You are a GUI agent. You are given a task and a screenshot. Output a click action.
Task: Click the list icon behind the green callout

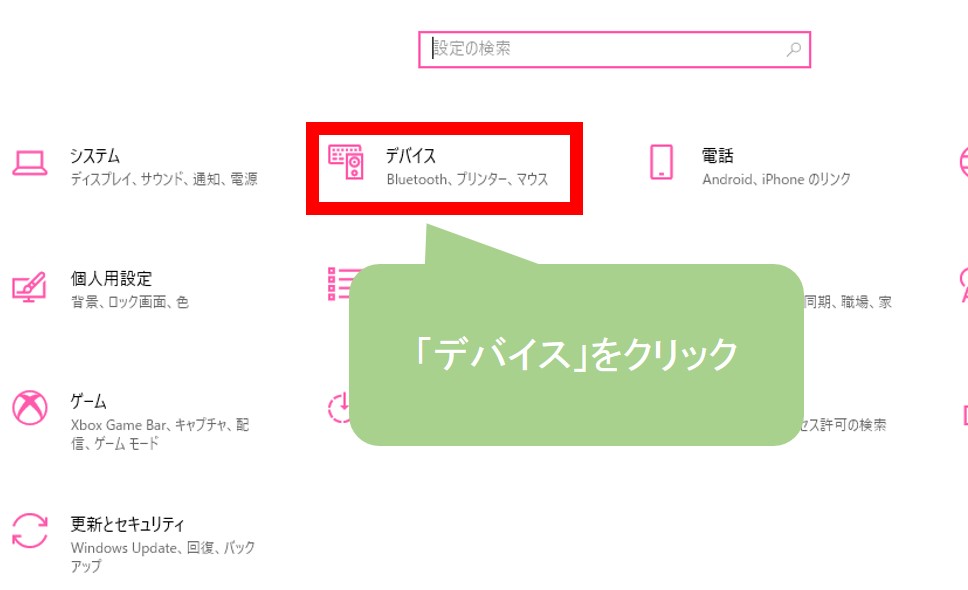[338, 284]
